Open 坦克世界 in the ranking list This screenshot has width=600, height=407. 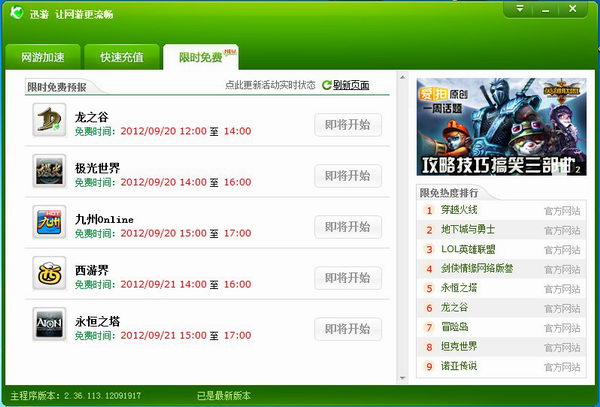pos(459,347)
